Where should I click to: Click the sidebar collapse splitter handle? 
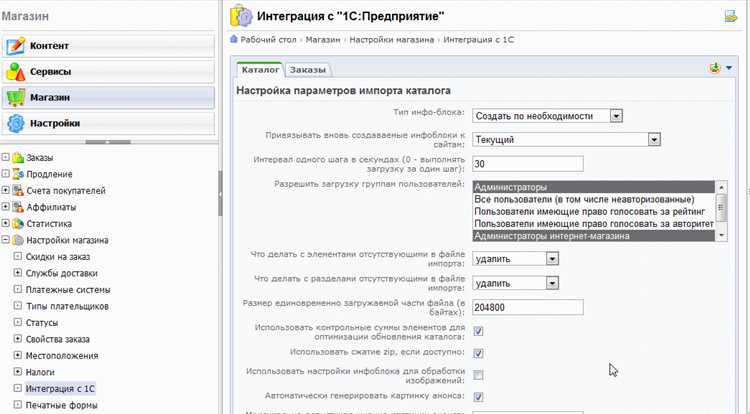point(221,193)
